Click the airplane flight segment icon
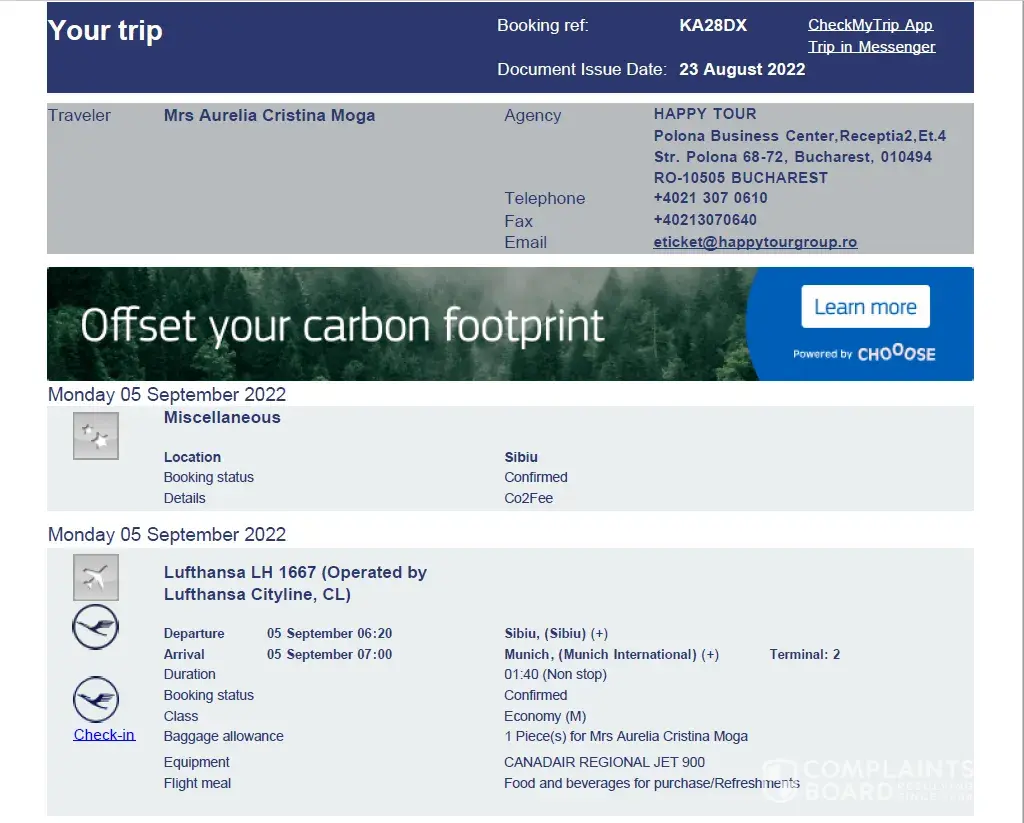This screenshot has width=1024, height=823. (x=96, y=577)
